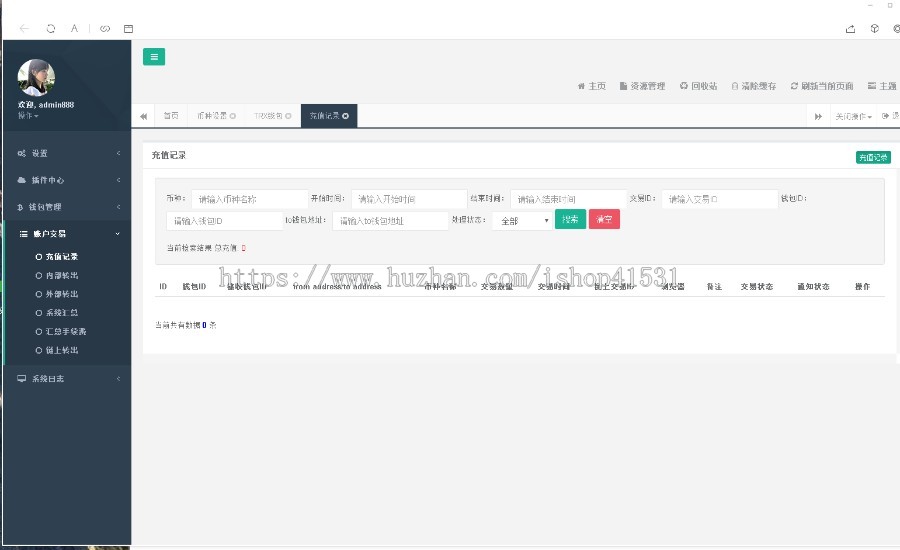This screenshot has width=900, height=550.
Task: Click 钱包ID column header in table
Action: (194, 286)
